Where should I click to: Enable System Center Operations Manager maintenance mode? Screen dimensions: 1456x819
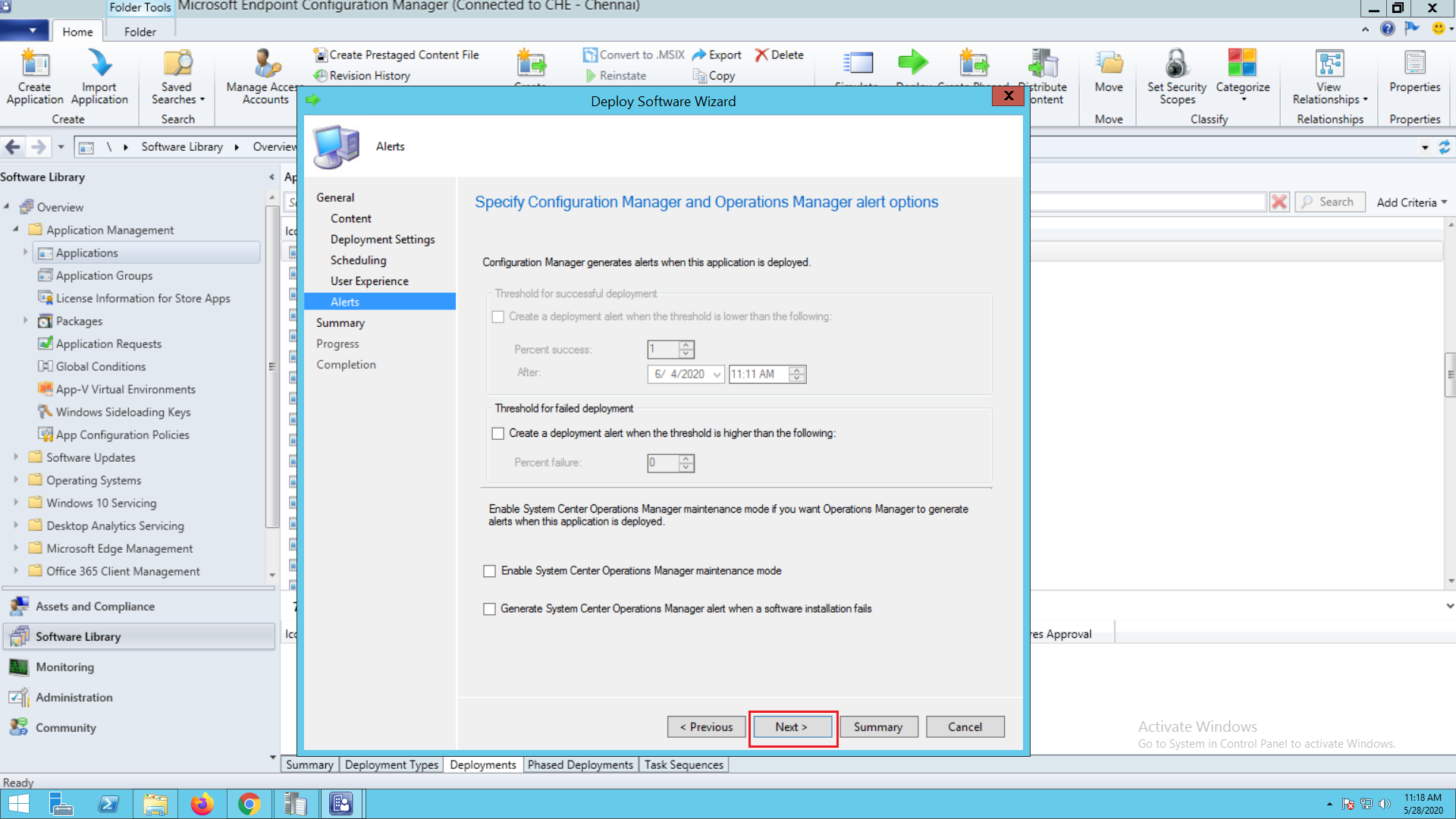coord(490,571)
